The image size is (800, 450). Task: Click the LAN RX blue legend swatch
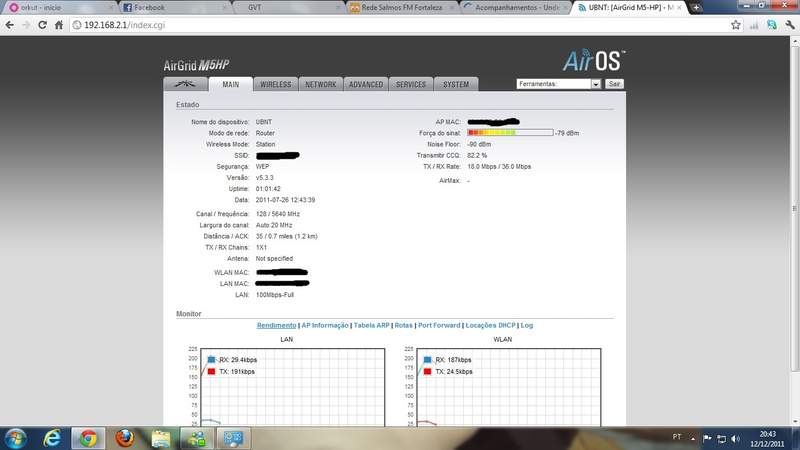coord(211,360)
